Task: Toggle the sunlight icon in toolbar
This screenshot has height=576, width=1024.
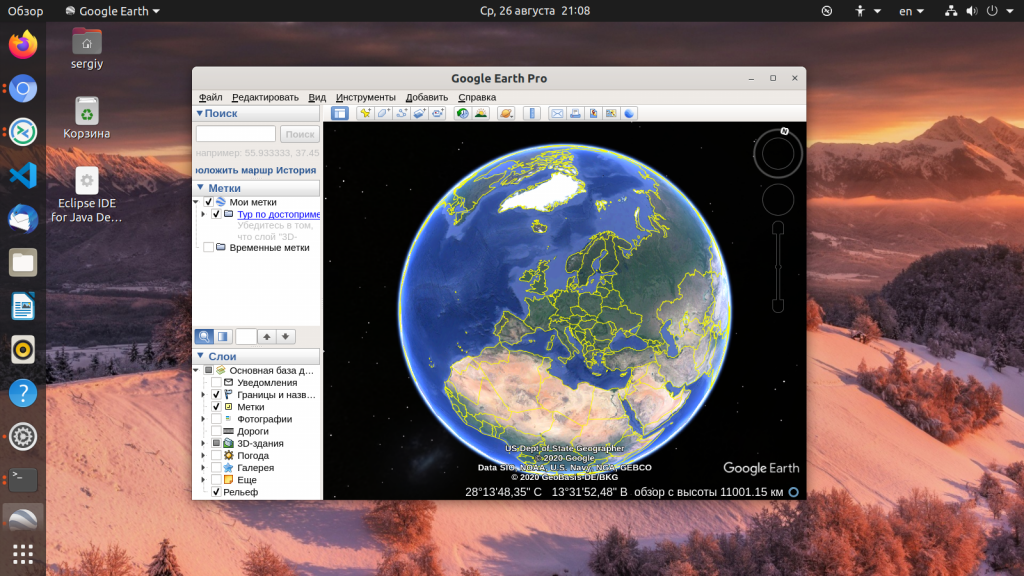Action: (481, 113)
